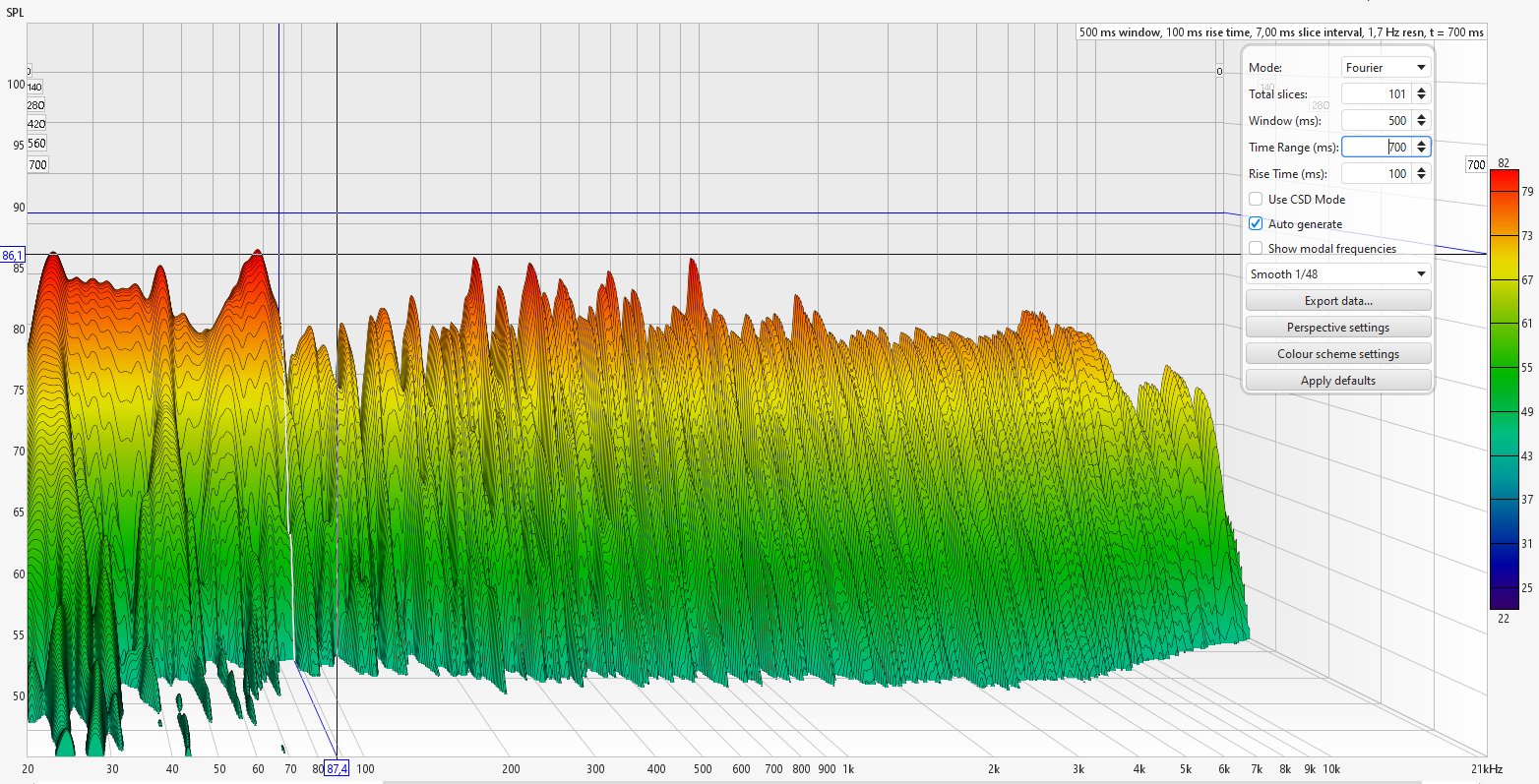Focus the Window (ms) field showing 500
Image resolution: width=1539 pixels, height=784 pixels.
point(1377,121)
